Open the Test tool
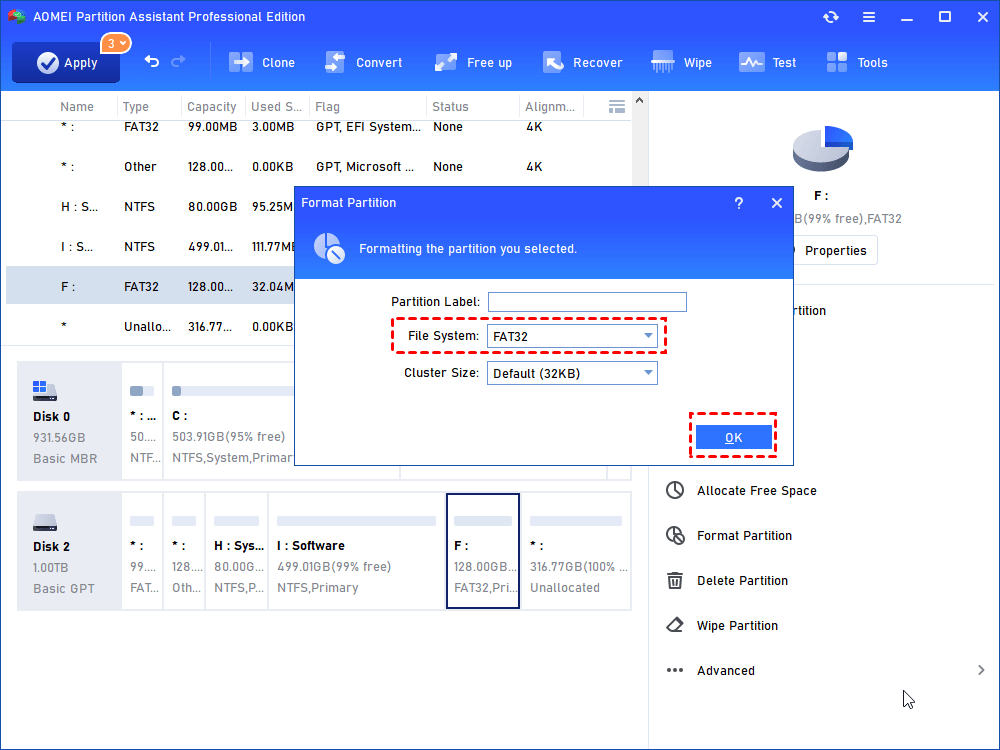This screenshot has height=750, width=1000. [767, 62]
